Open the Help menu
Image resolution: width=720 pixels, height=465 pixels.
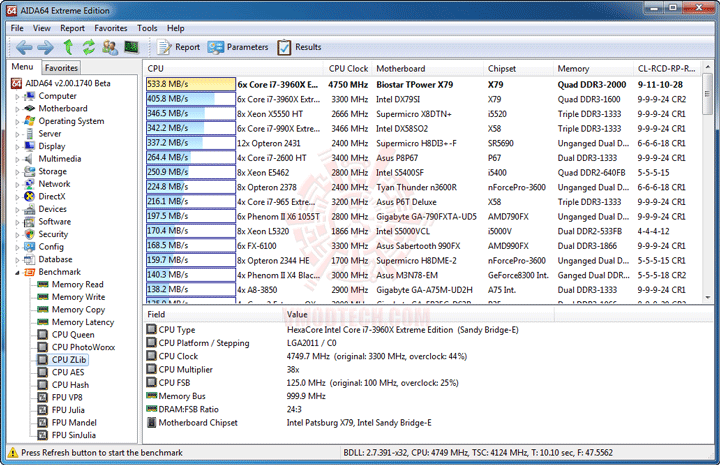point(175,28)
